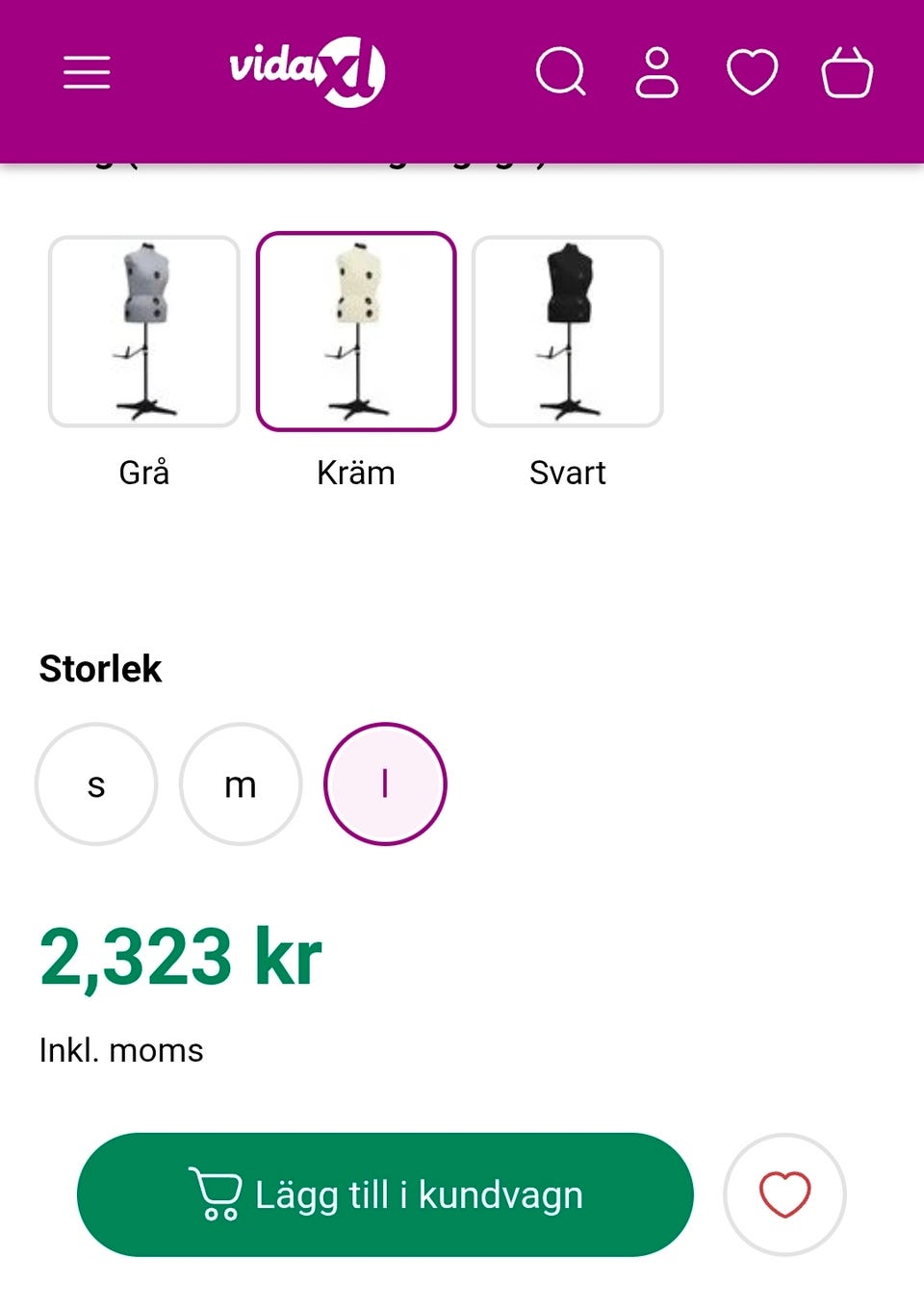Click the Storlek heading
The width and height of the screenshot is (924, 1309).
(x=100, y=669)
